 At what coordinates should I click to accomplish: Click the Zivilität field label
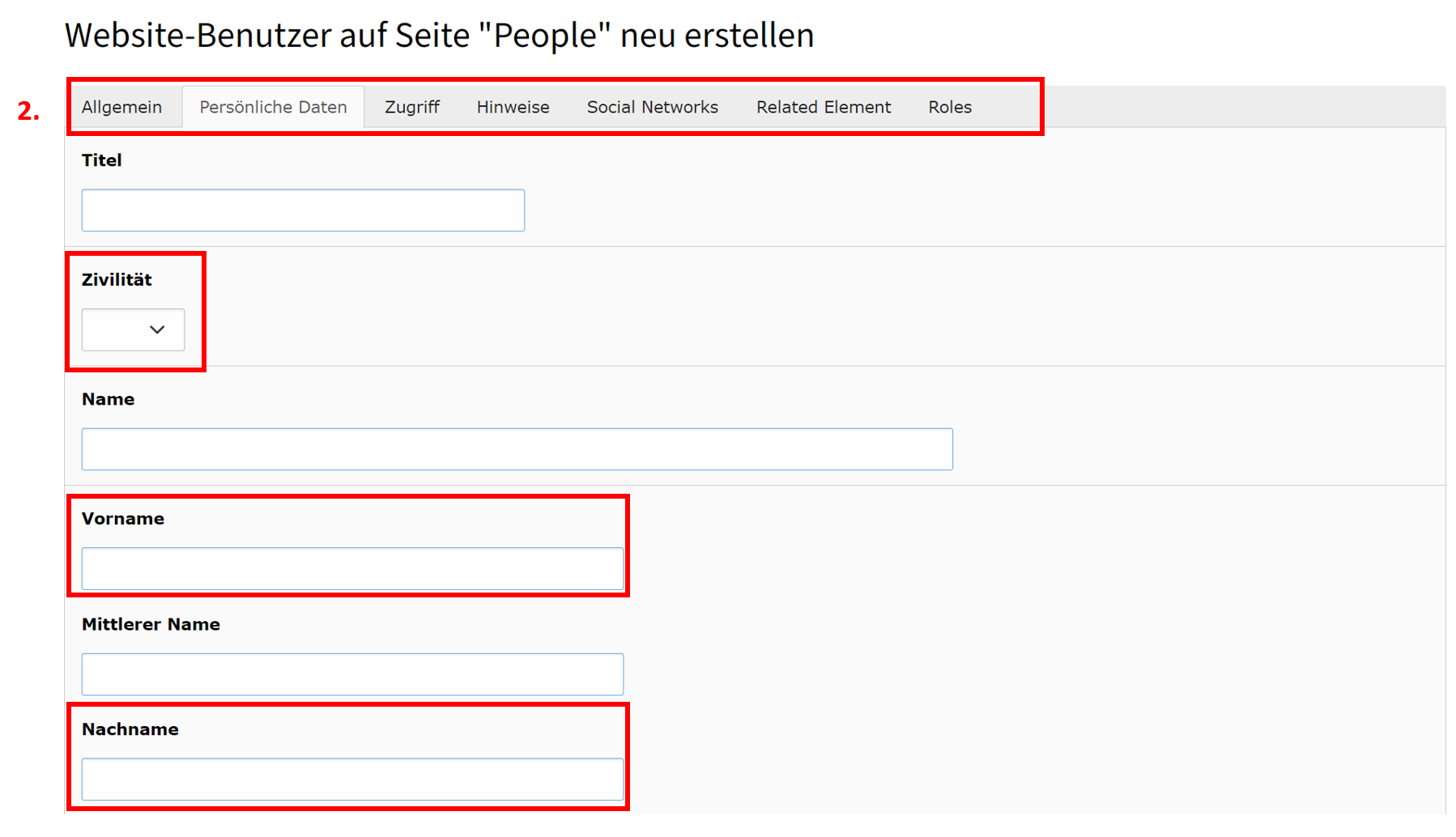pyautogui.click(x=117, y=280)
